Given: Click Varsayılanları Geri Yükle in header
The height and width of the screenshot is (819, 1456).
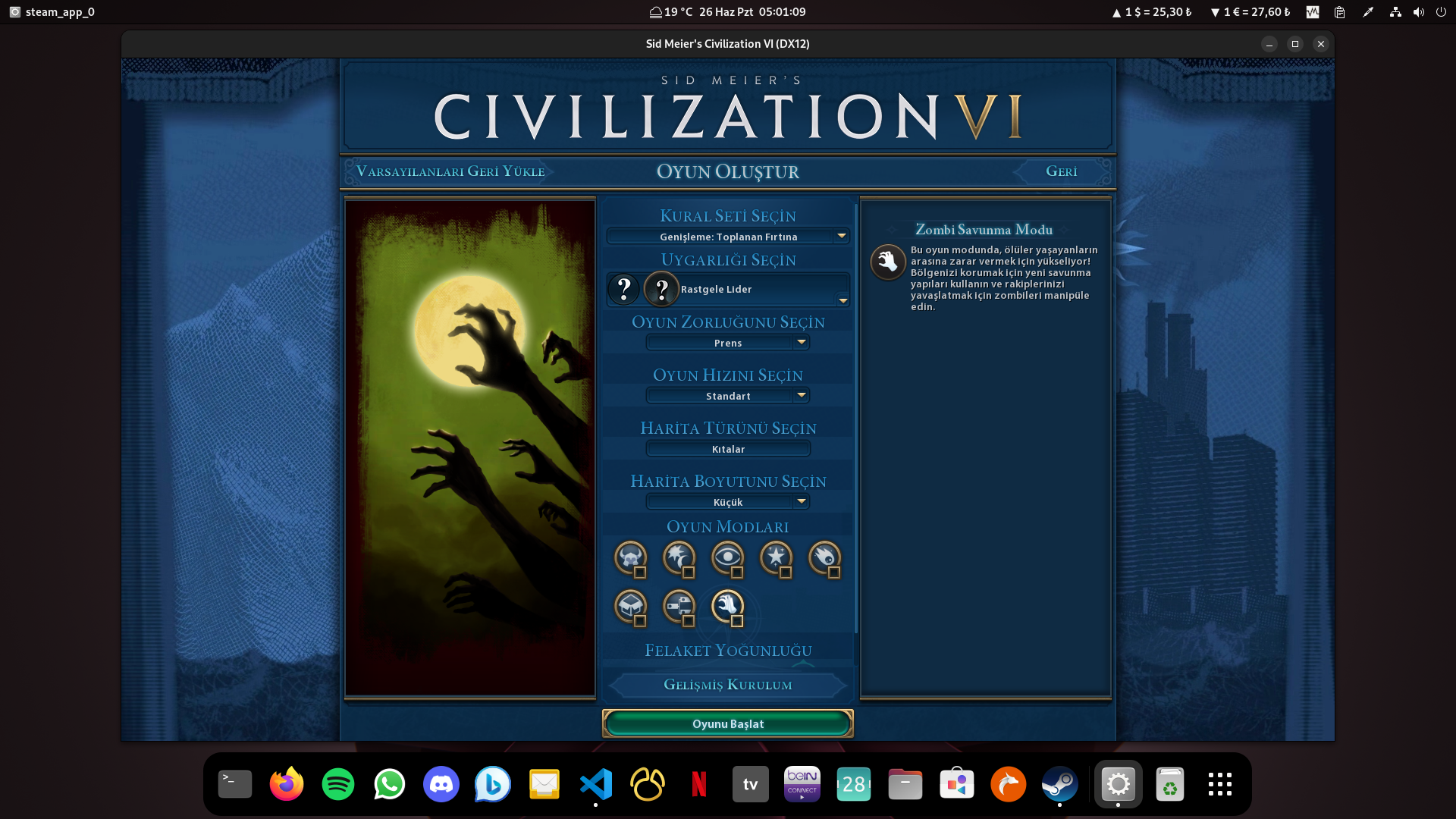Looking at the screenshot, I should point(450,171).
